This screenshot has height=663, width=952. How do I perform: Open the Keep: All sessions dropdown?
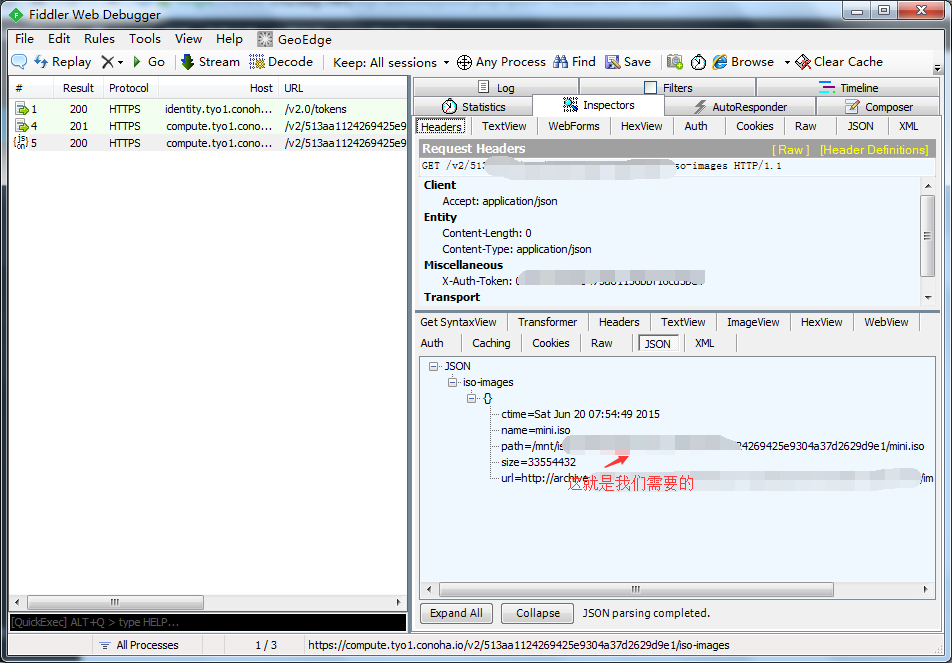[x=391, y=62]
